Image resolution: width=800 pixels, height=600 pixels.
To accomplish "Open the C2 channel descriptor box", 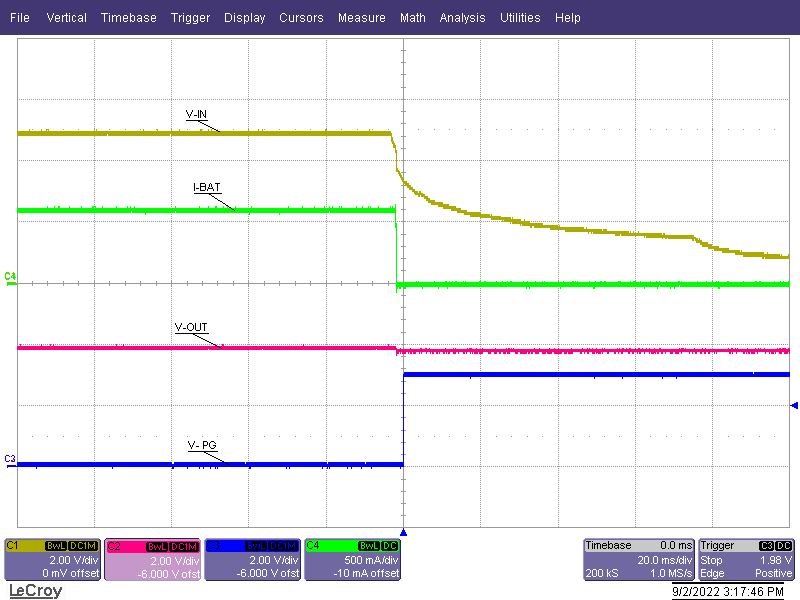I will (x=152, y=562).
